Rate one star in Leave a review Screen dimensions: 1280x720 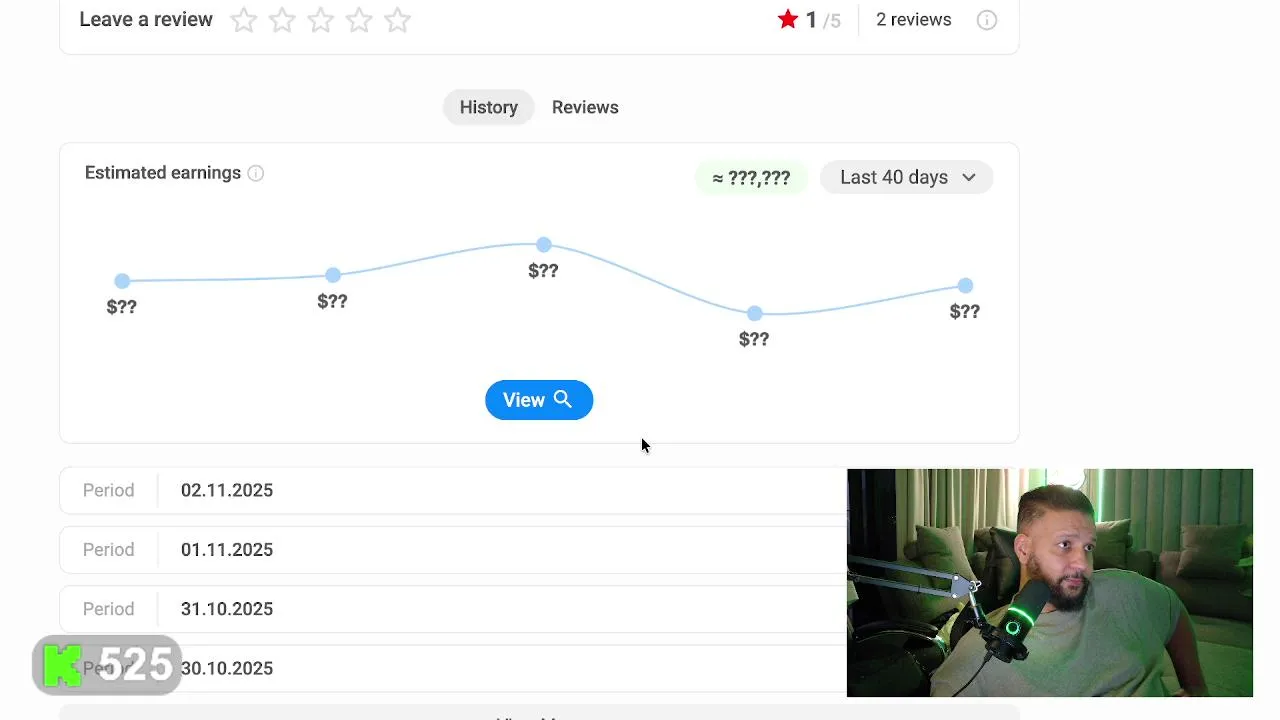[x=244, y=20]
